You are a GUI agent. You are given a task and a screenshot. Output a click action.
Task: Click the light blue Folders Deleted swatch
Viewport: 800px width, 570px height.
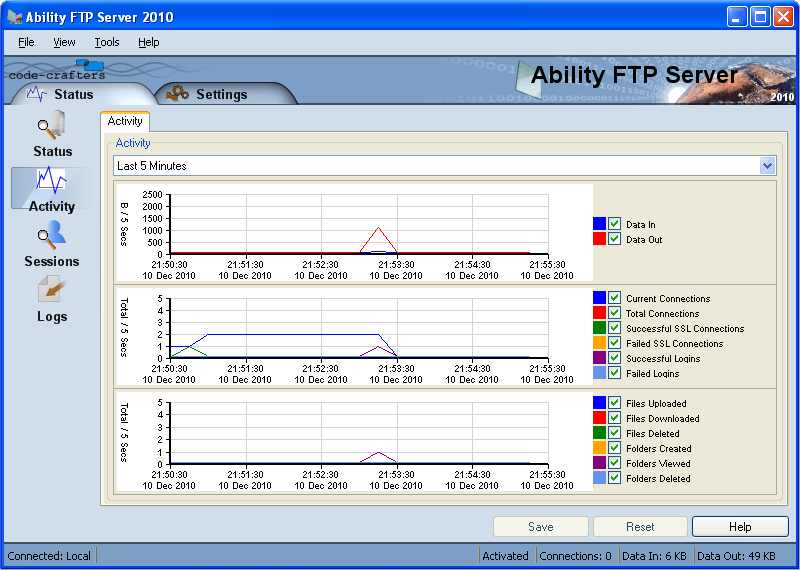[x=599, y=478]
